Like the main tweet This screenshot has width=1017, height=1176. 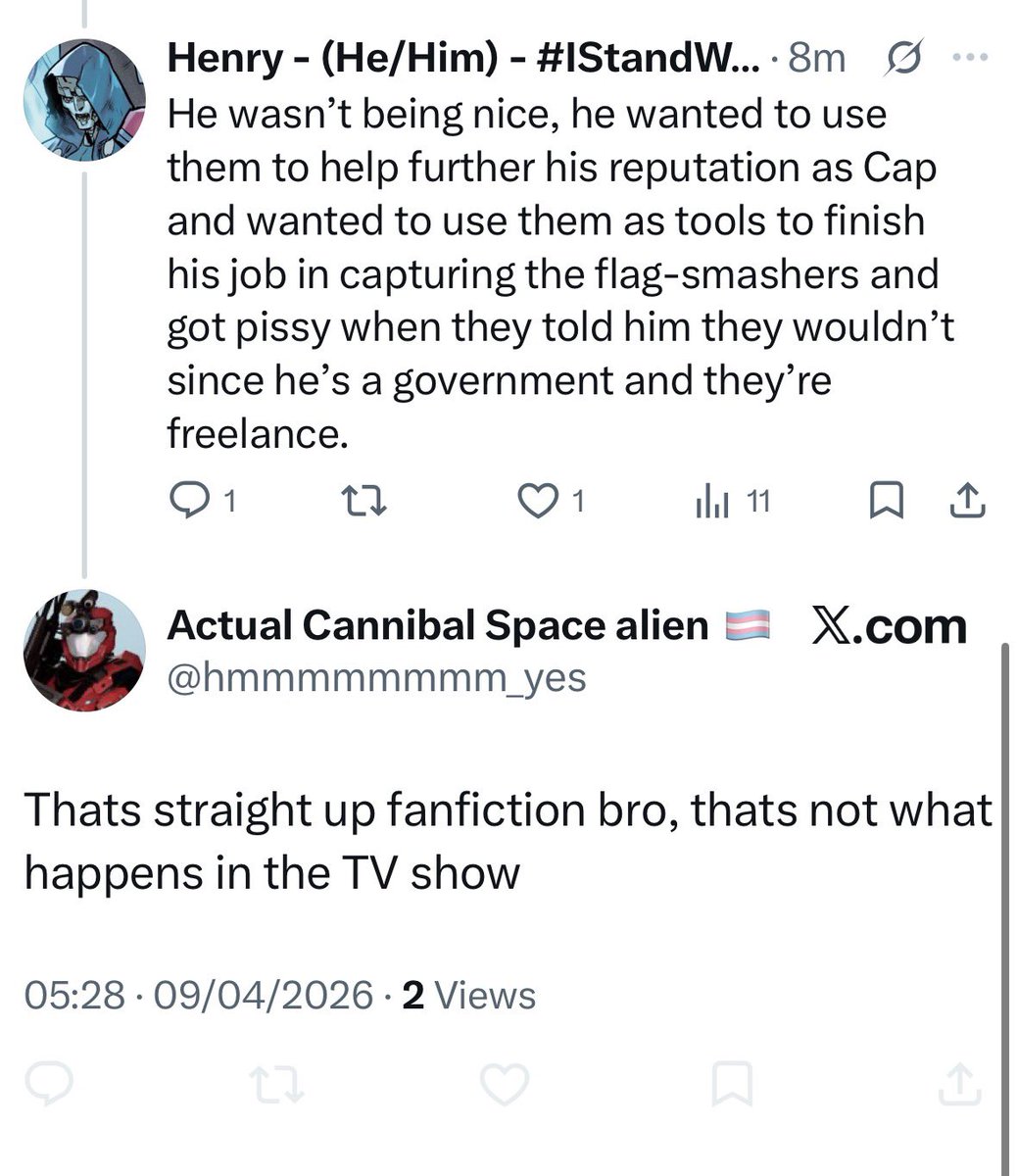(506, 1084)
